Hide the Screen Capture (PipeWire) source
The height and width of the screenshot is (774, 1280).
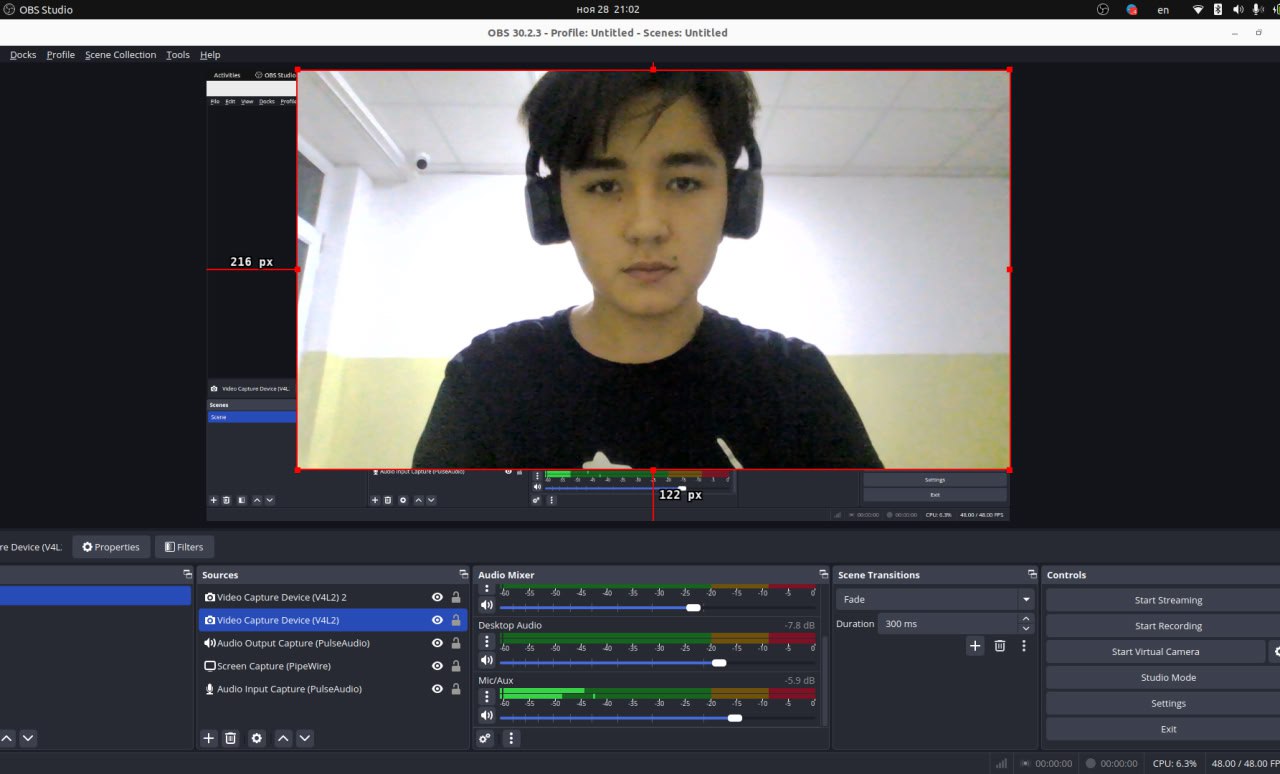pyautogui.click(x=437, y=666)
